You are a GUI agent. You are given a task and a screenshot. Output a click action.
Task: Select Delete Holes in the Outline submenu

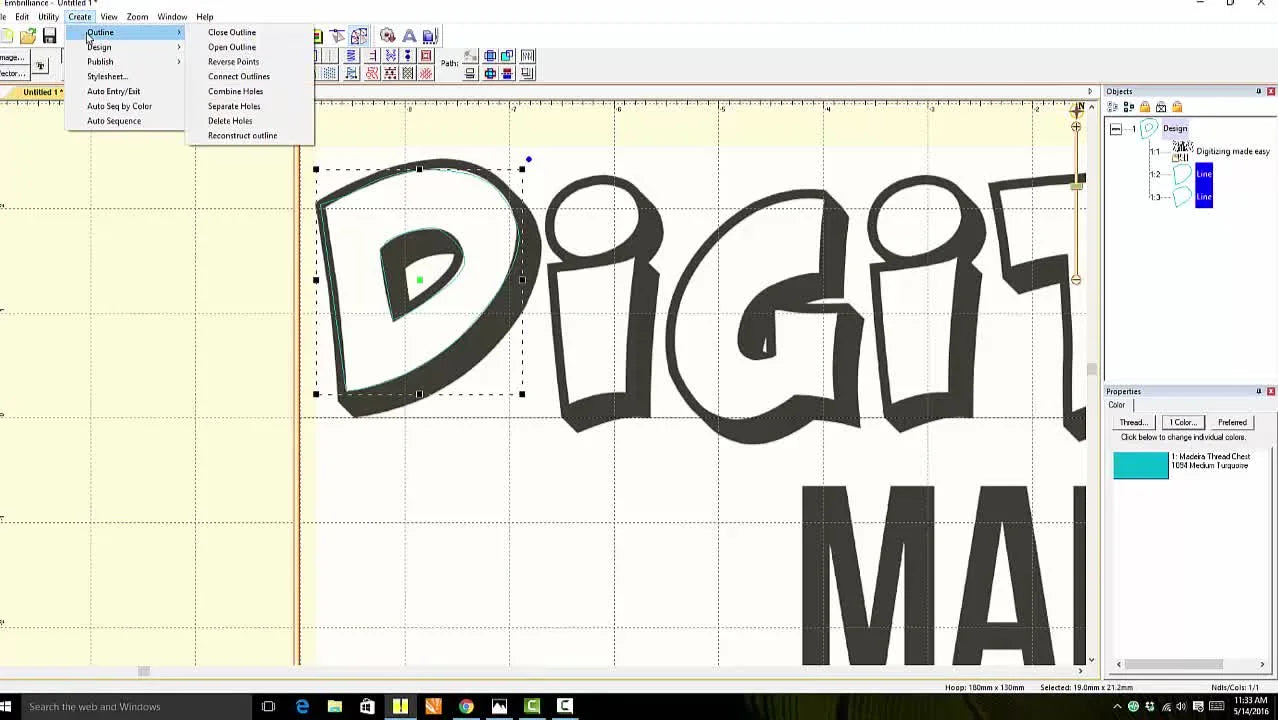point(230,121)
